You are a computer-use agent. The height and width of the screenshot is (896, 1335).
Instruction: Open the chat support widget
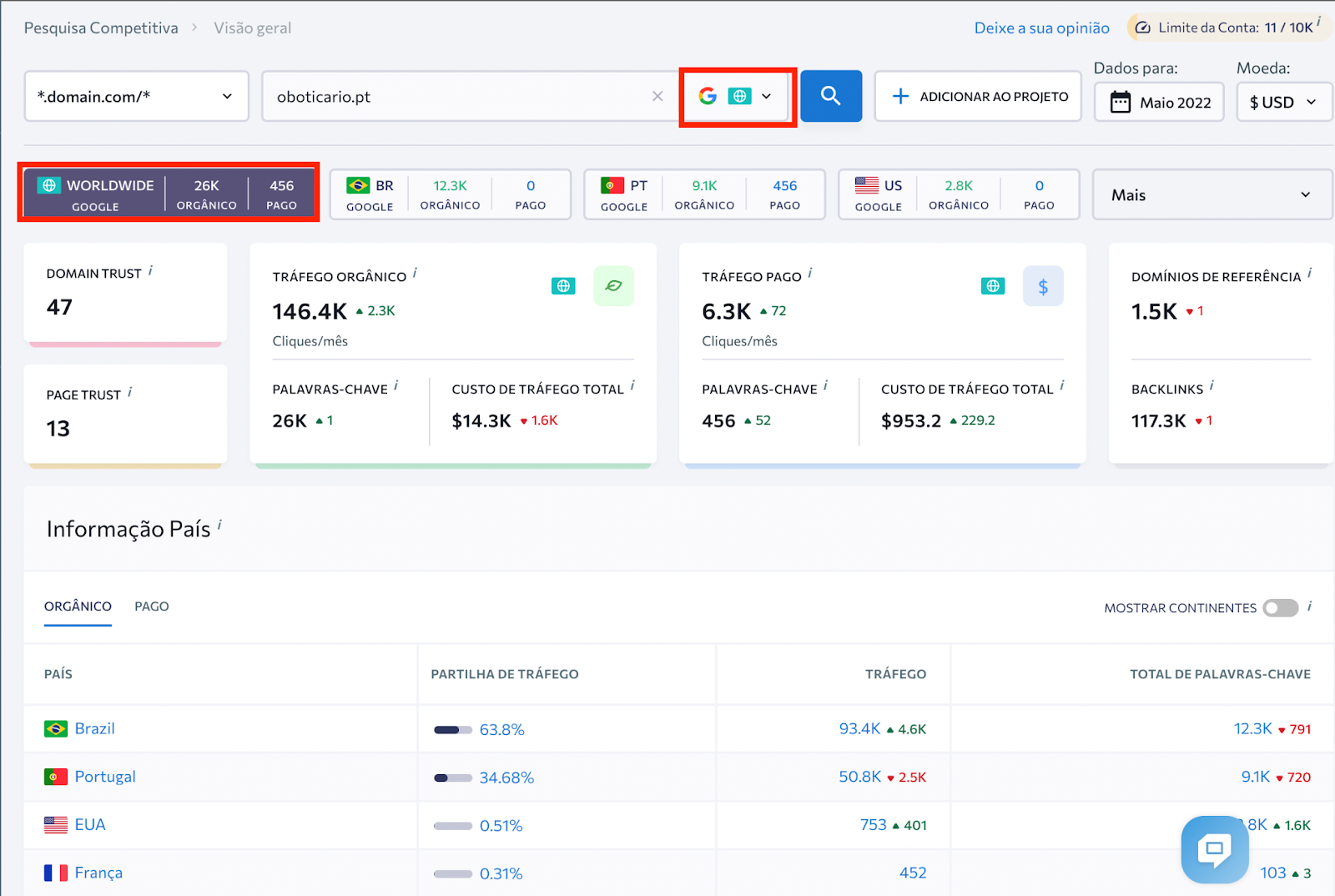point(1215,849)
